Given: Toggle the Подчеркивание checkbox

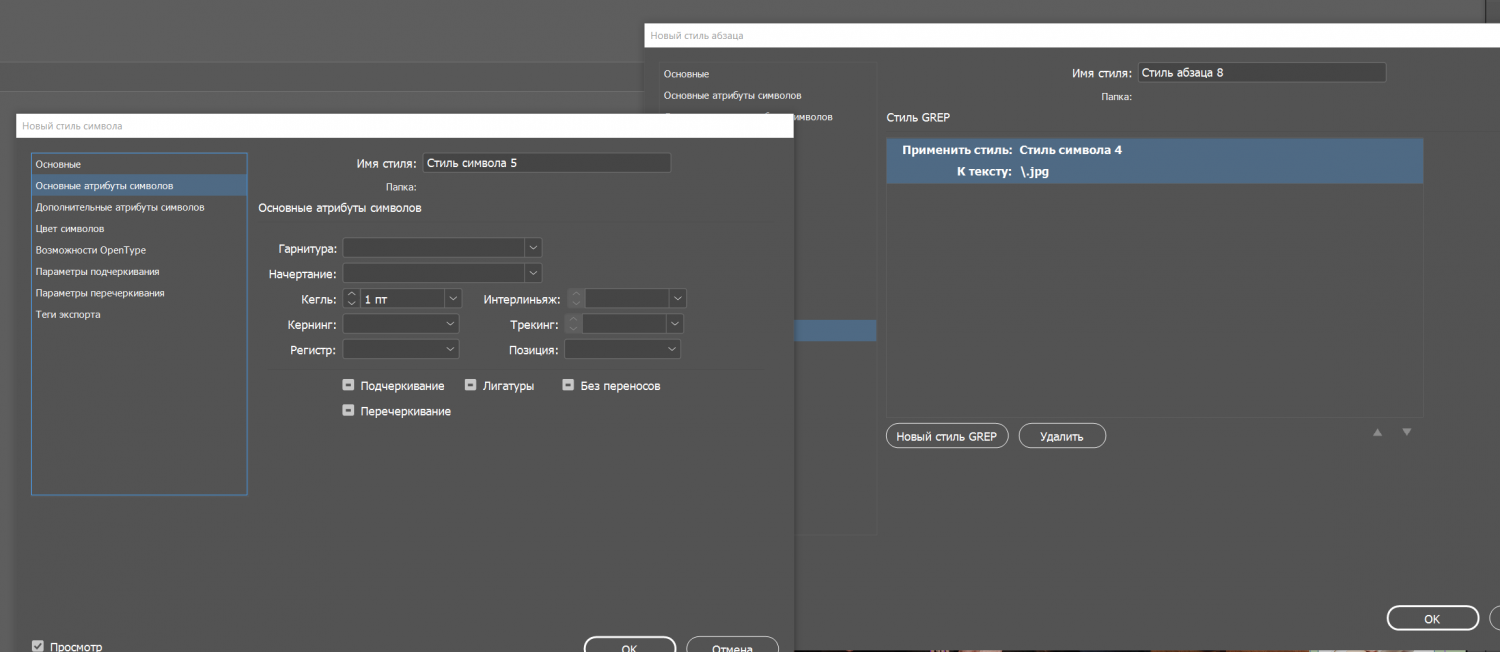Looking at the screenshot, I should (x=348, y=385).
